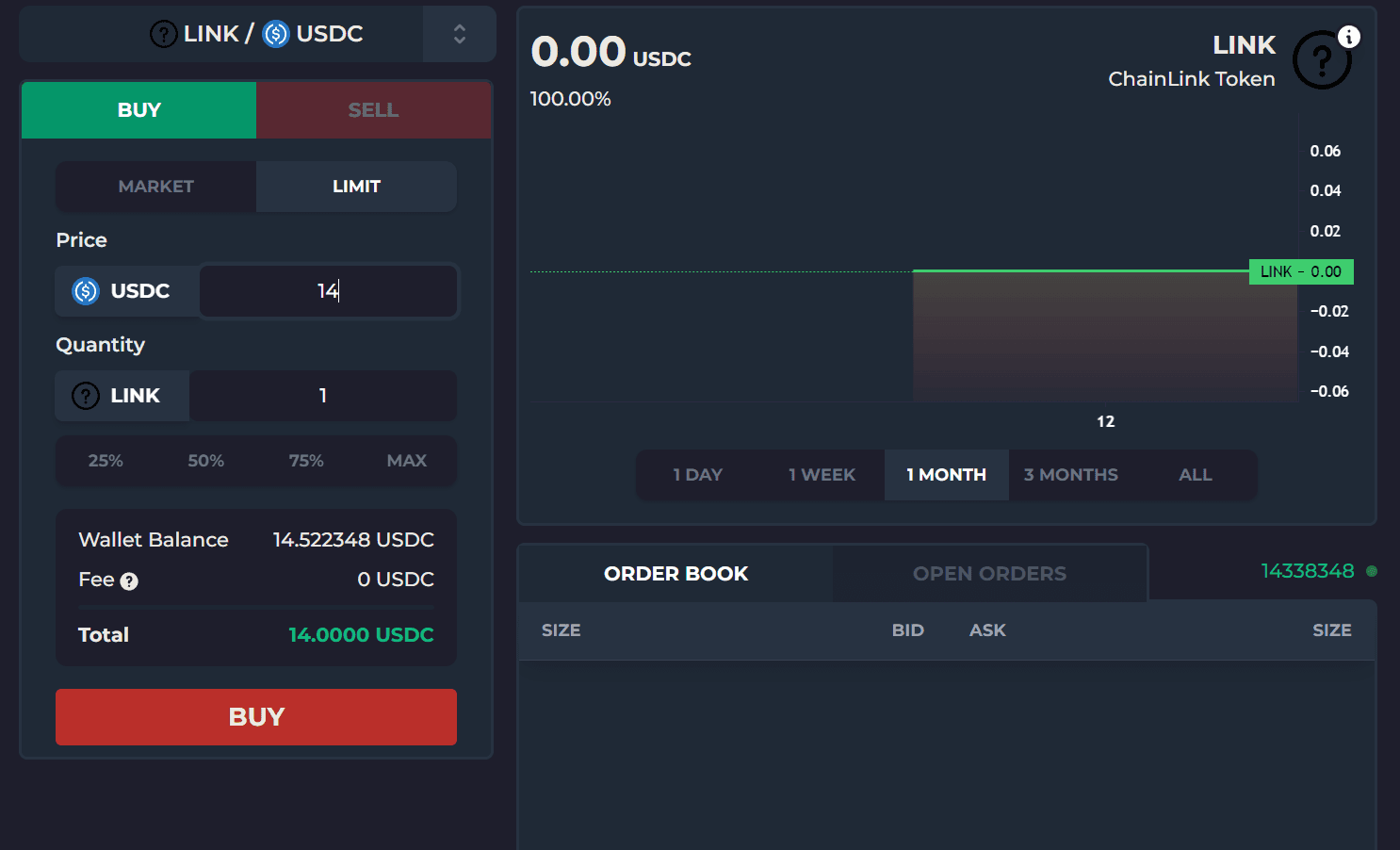Viewport: 1400px width, 850px height.
Task: Click the Price input field
Action: [328, 291]
